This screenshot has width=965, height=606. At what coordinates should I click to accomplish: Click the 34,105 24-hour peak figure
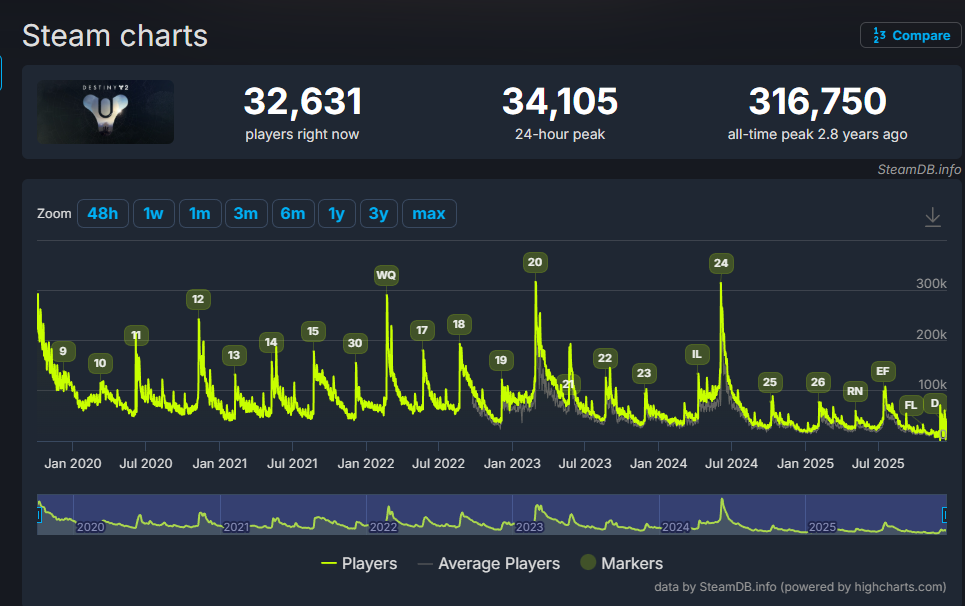[x=560, y=102]
